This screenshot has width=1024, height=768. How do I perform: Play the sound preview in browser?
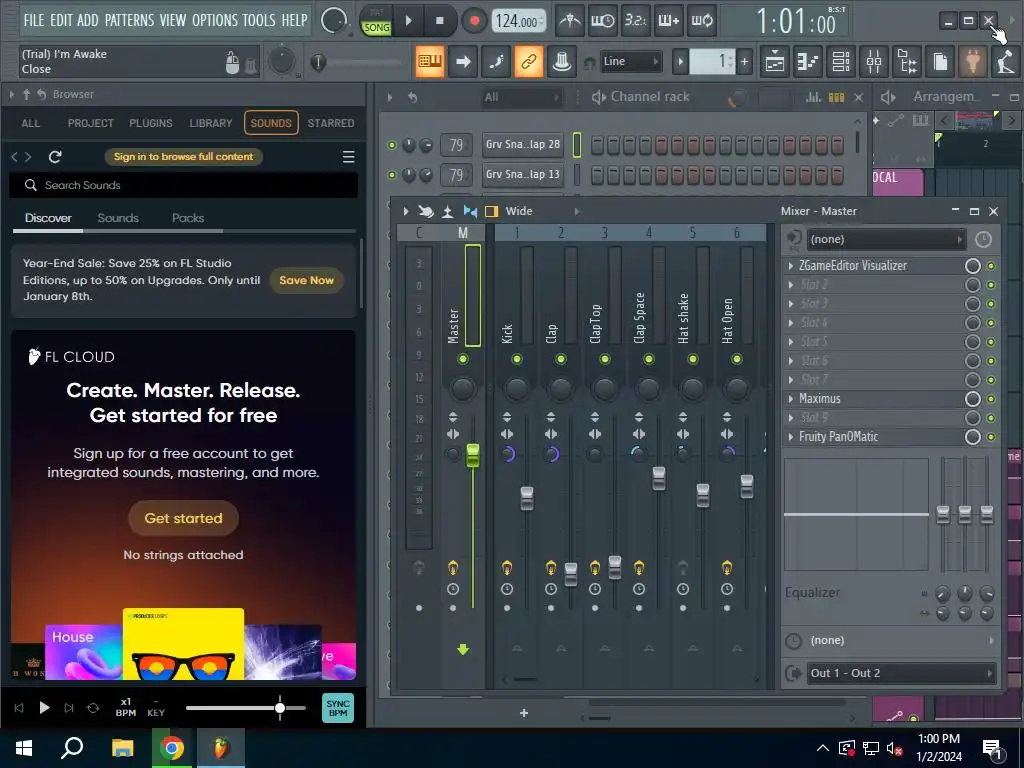(x=44, y=708)
